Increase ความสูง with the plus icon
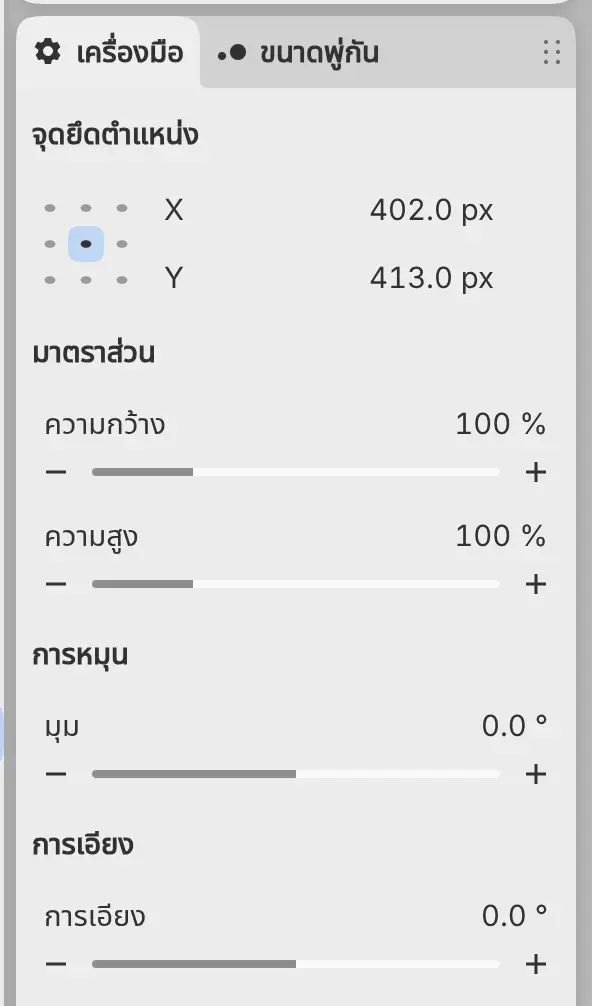 click(x=536, y=584)
